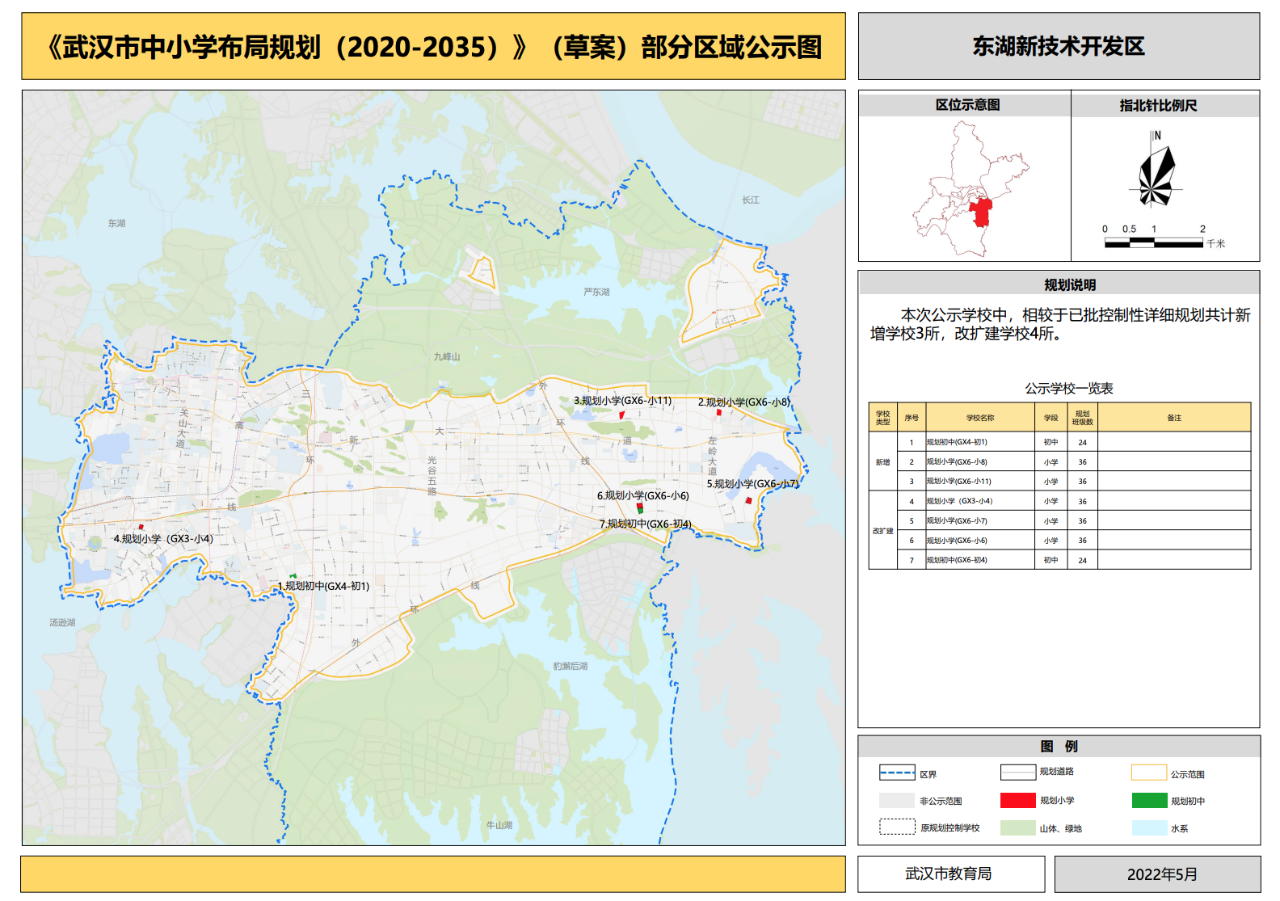Click the 规划班级数 column header

click(1082, 417)
